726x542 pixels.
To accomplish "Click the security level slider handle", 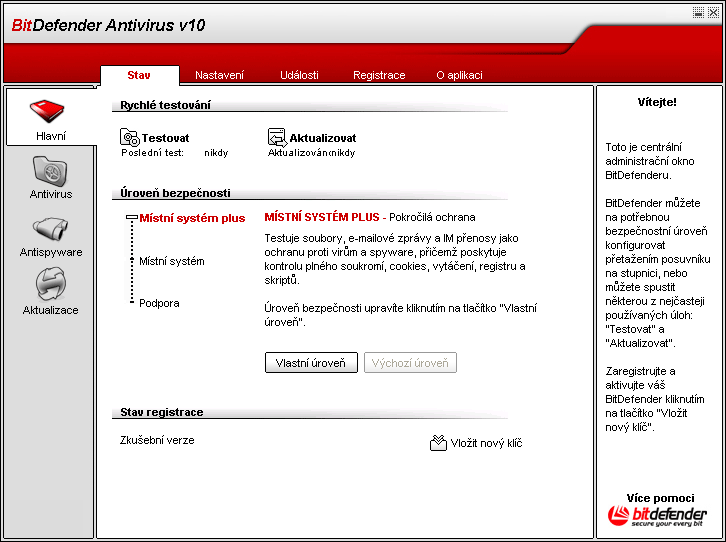I will (x=132, y=217).
